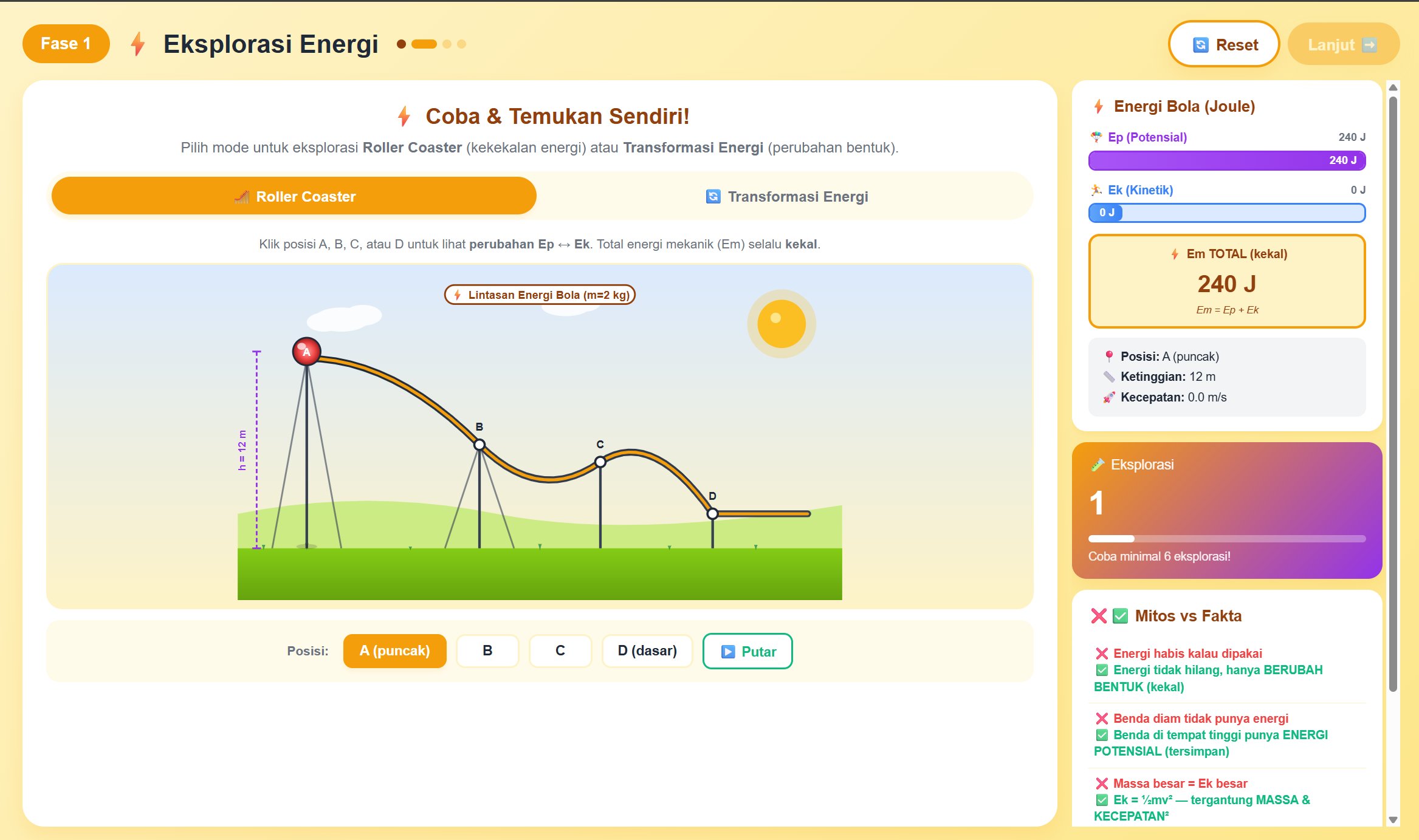1419x840 pixels.
Task: Click the sidebar scrollbar thumb
Action: pyautogui.click(x=1393, y=394)
